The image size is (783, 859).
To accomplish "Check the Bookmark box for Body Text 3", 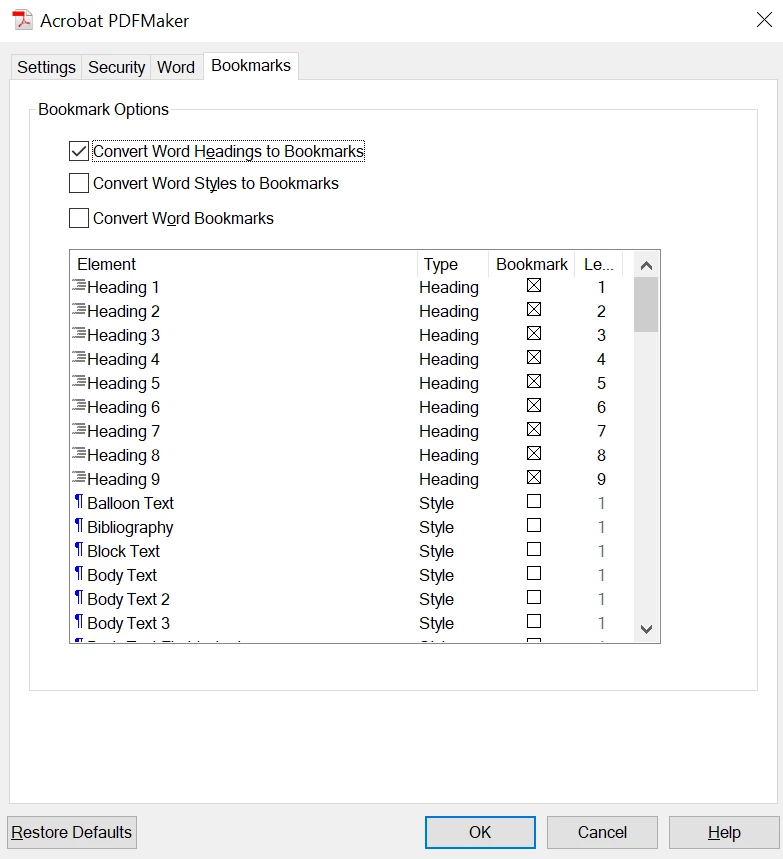I will [534, 621].
